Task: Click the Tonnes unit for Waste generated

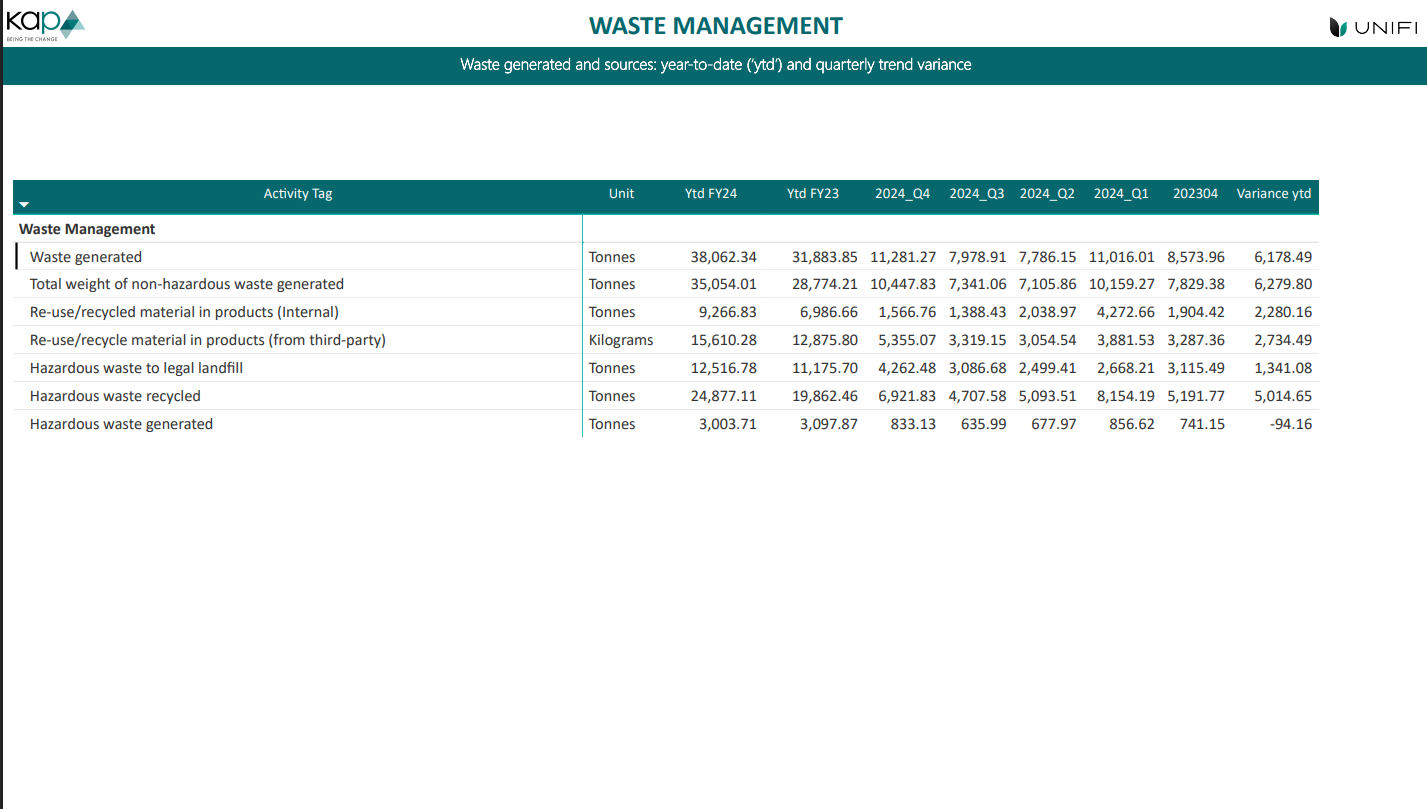Action: click(x=612, y=257)
